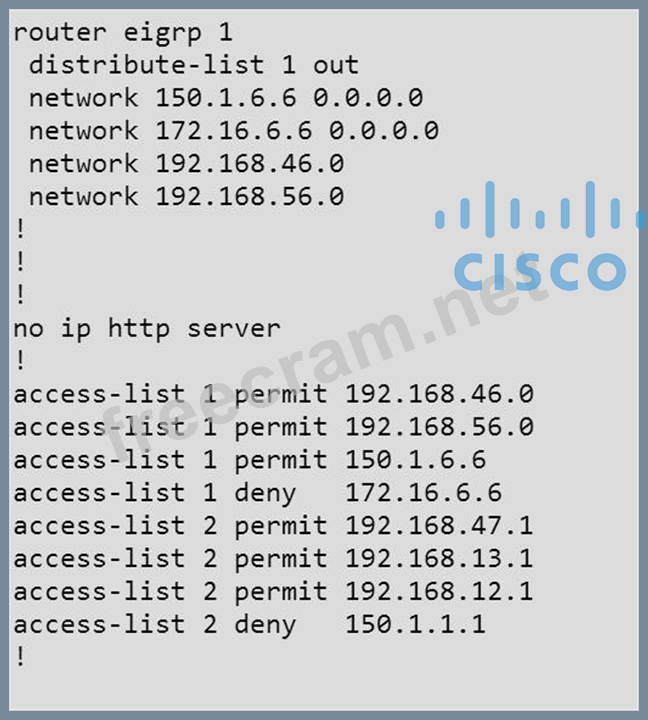Click access-list 2 permit 192.168.47.1 entry
The width and height of the screenshot is (648, 720).
273,525
